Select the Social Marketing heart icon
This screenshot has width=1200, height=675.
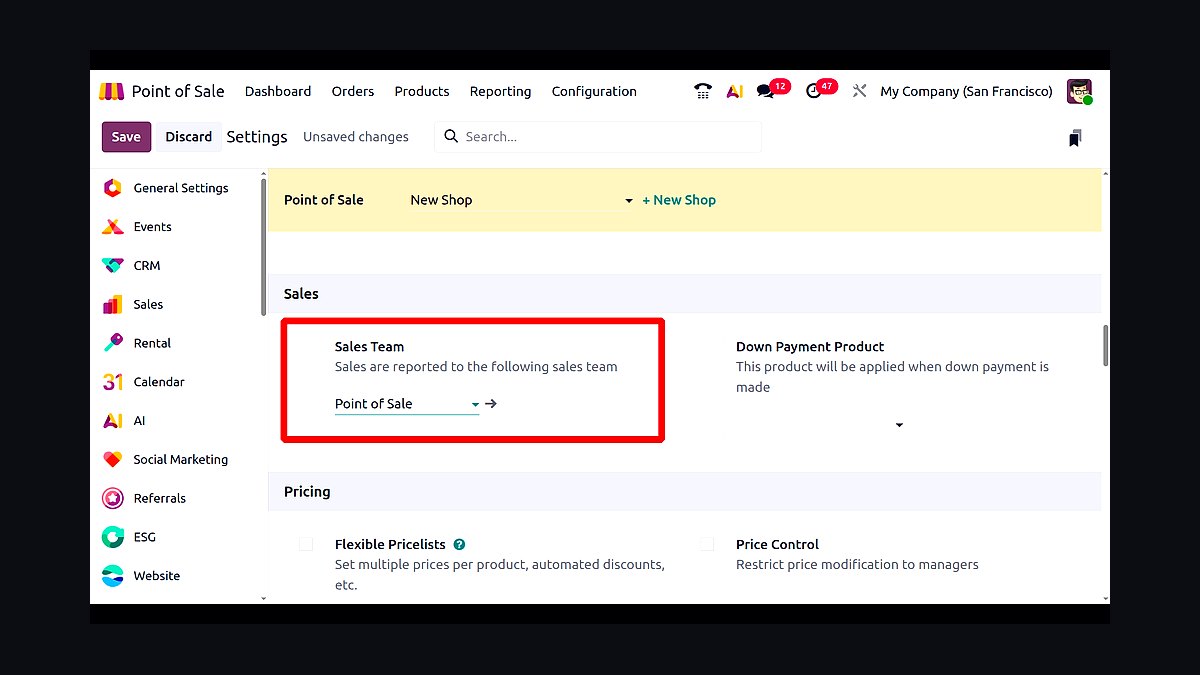click(x=113, y=460)
